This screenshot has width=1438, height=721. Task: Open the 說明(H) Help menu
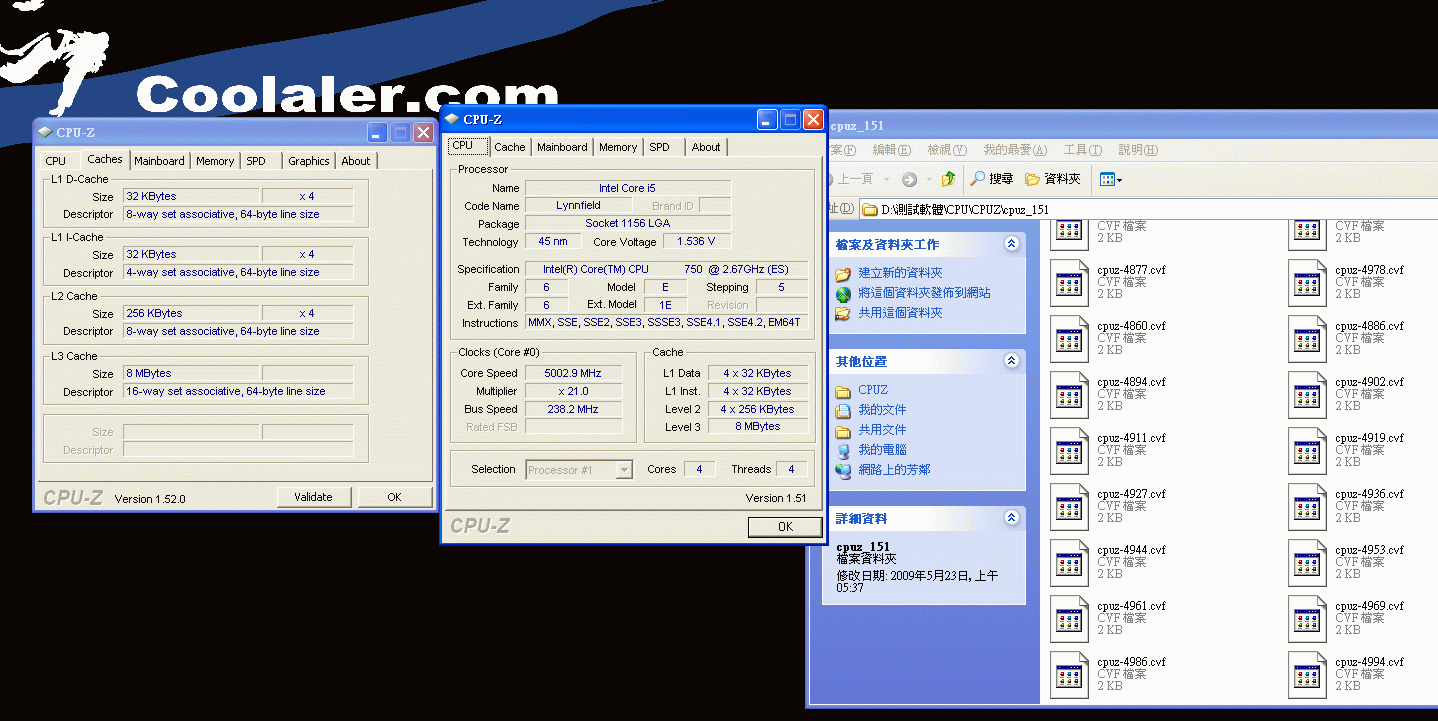(x=1138, y=150)
